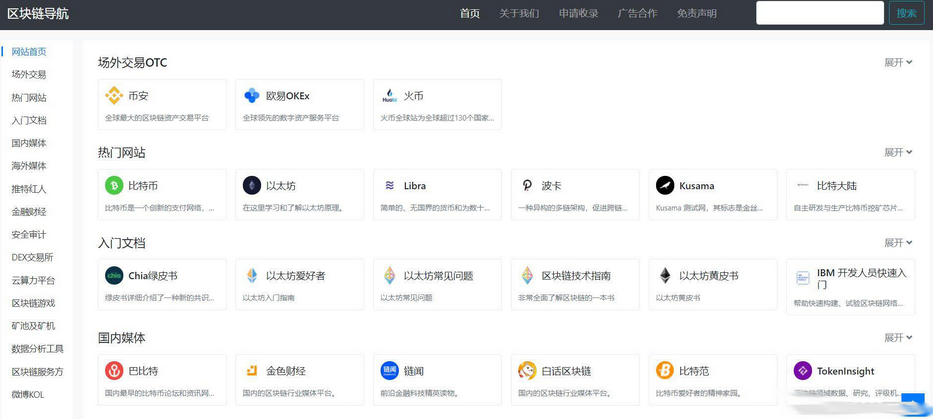Screen dimensions: 937x419
Task: Select 热门网站 in the sidebar
Action: click(x=29, y=97)
